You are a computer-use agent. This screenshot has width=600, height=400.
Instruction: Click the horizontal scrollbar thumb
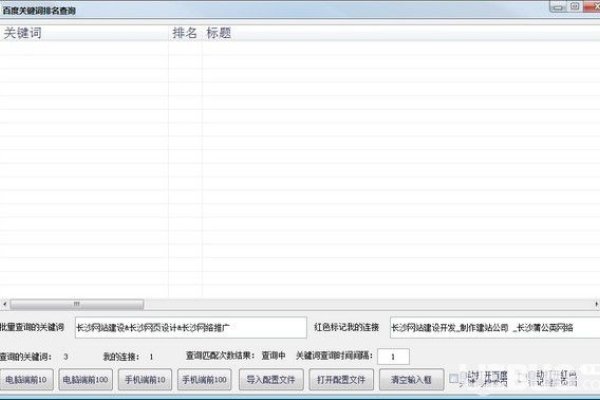click(x=77, y=304)
